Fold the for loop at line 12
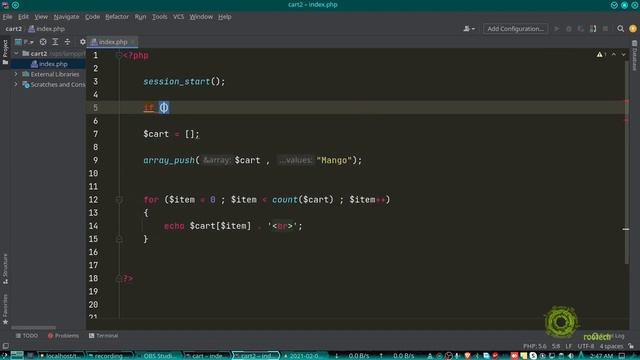 [x=119, y=200]
